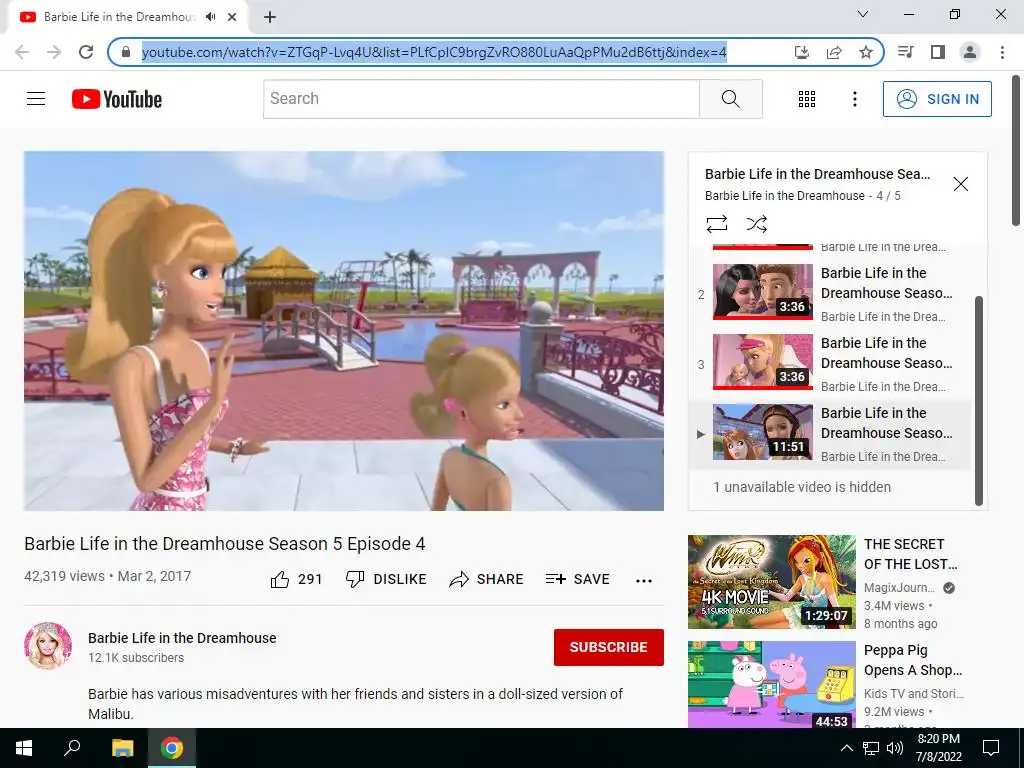Open the YouTube hamburger guide menu
This screenshot has width=1024, height=768.
36,99
